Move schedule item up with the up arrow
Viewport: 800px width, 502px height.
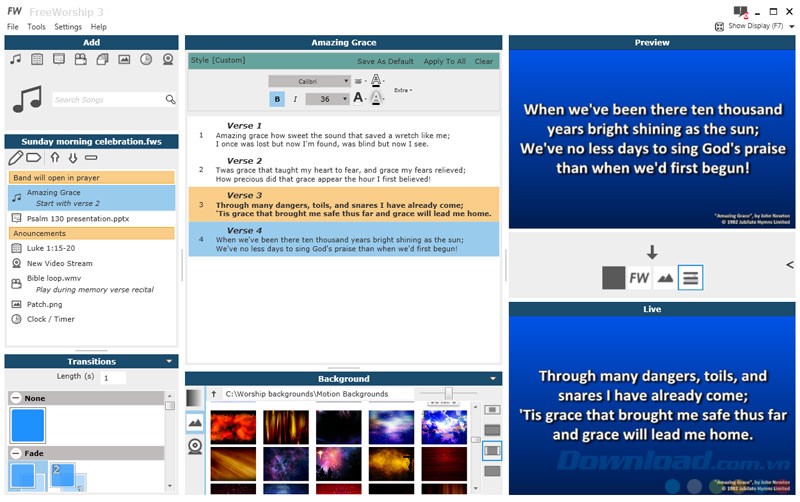55,158
